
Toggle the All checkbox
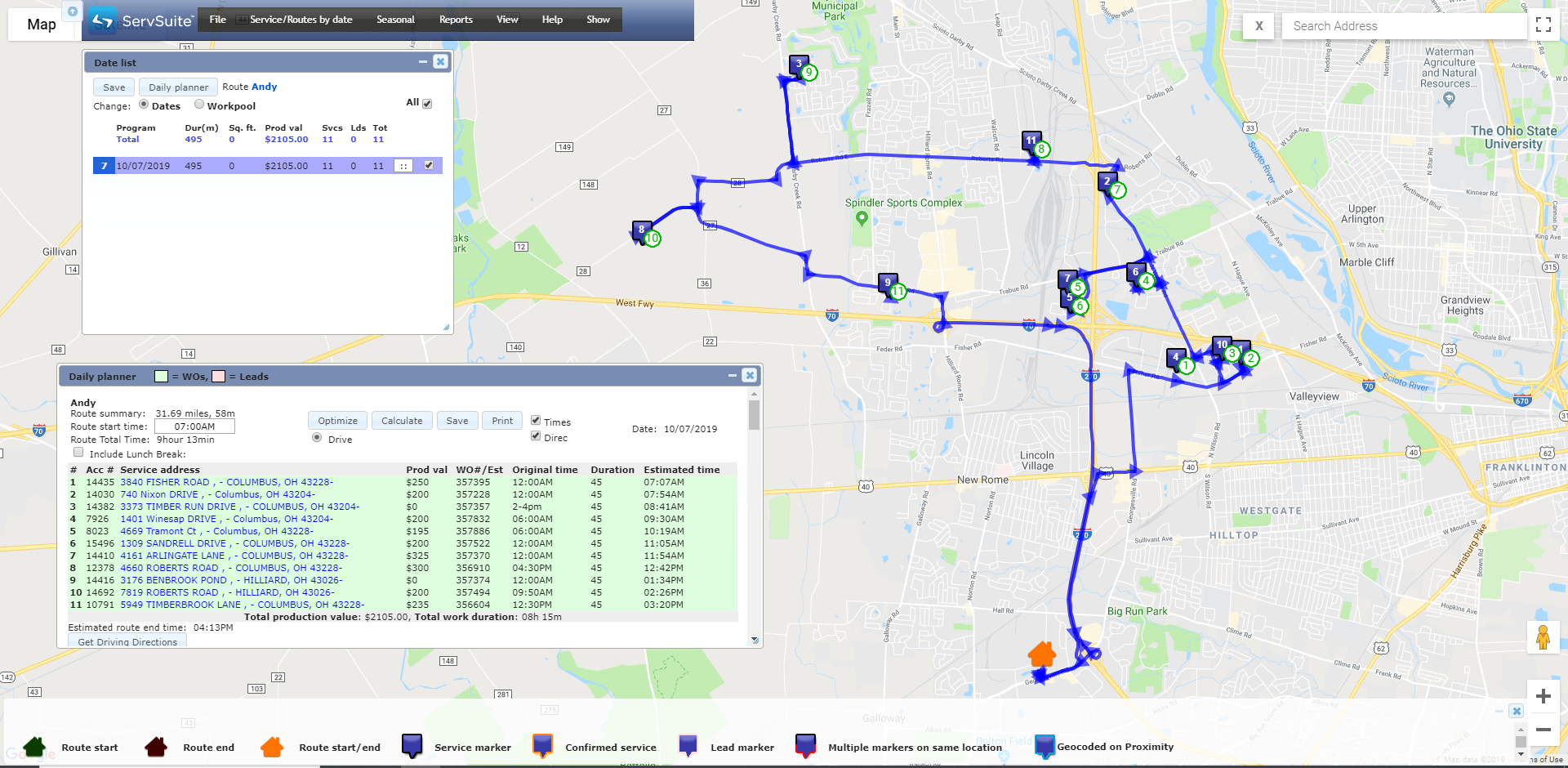pos(427,104)
